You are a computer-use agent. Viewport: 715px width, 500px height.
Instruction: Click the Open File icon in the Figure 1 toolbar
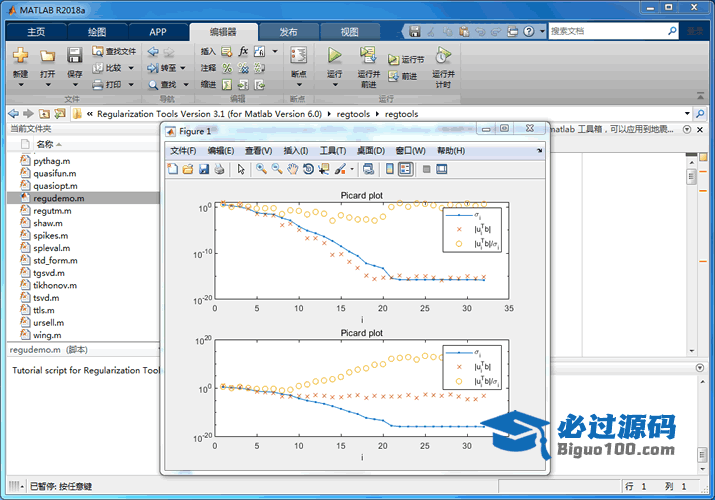pyautogui.click(x=188, y=169)
